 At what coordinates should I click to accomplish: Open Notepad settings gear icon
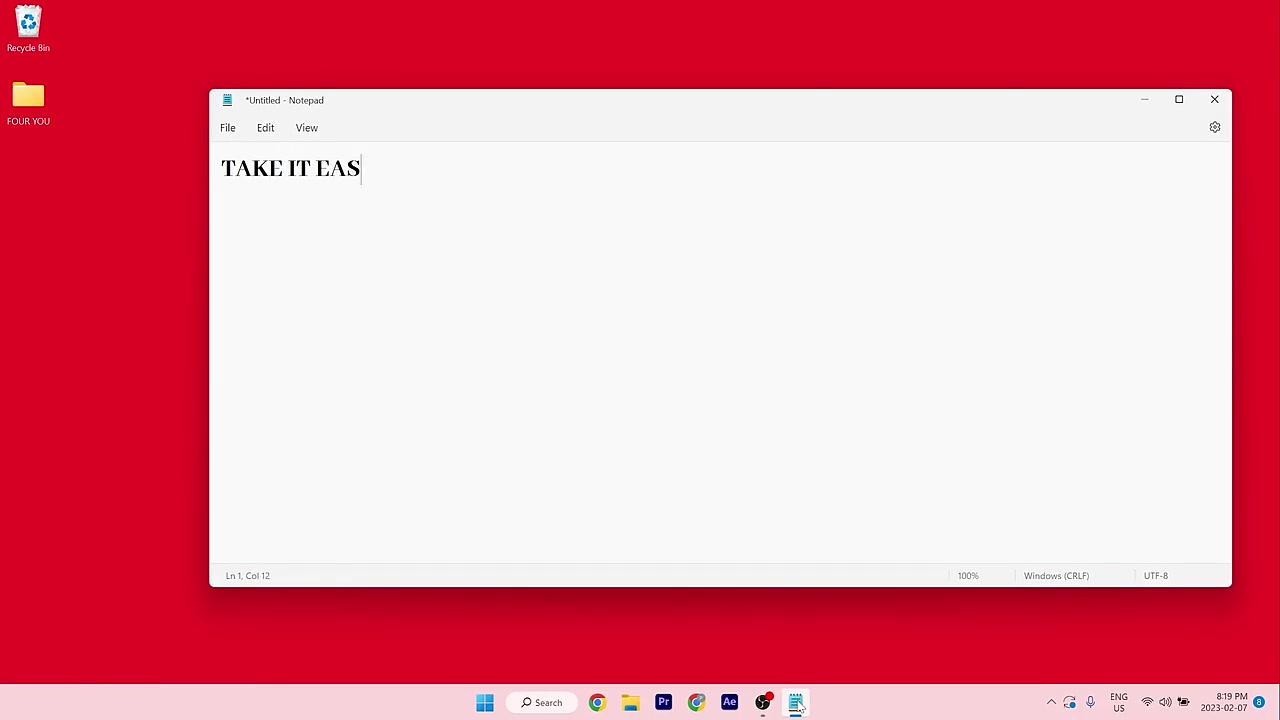tap(1215, 127)
